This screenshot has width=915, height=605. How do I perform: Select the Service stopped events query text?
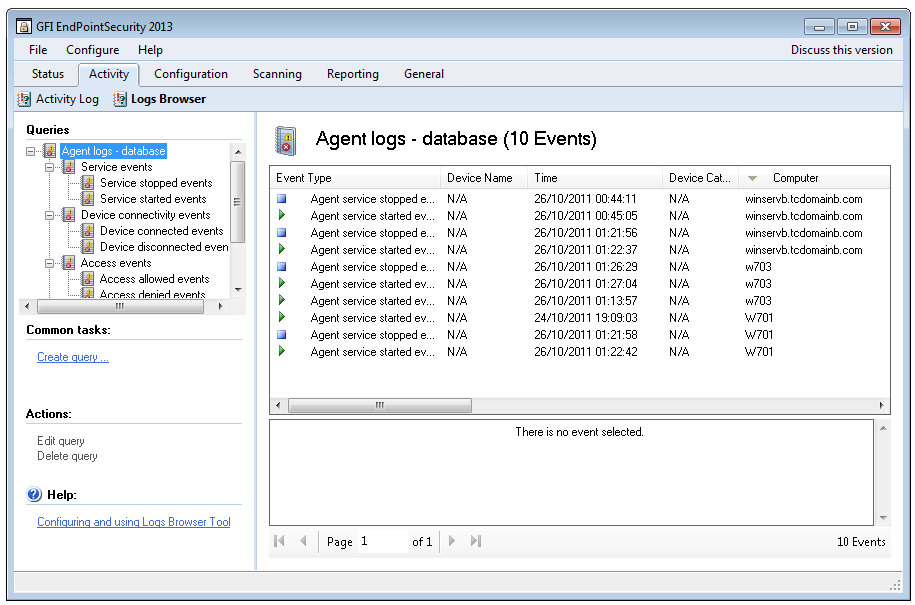156,183
